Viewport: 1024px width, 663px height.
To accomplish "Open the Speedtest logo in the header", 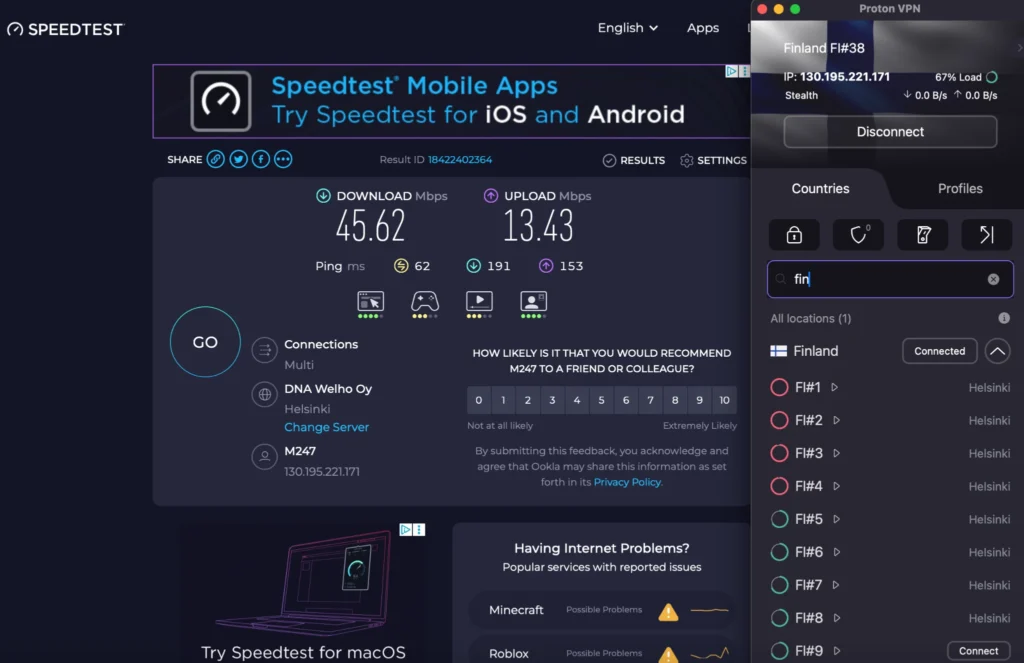I will (x=64, y=29).
